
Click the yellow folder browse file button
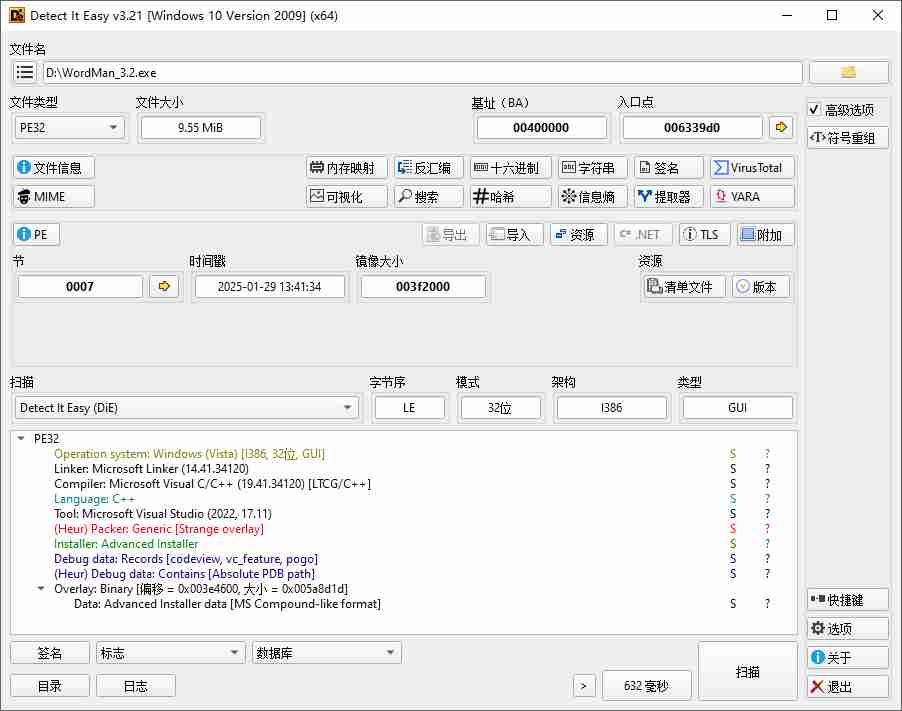pos(848,72)
